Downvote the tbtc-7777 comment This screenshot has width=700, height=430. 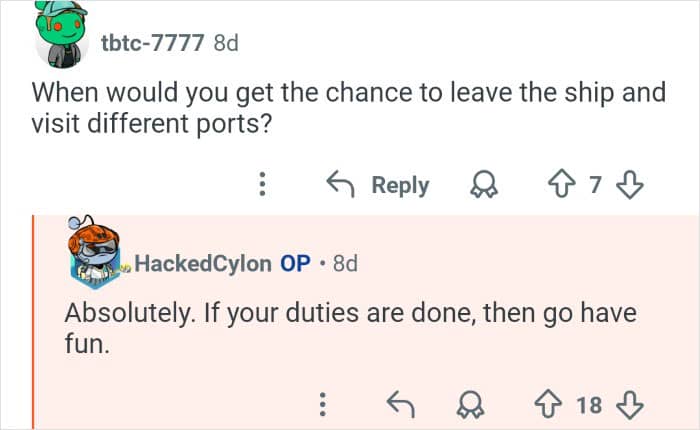click(630, 185)
